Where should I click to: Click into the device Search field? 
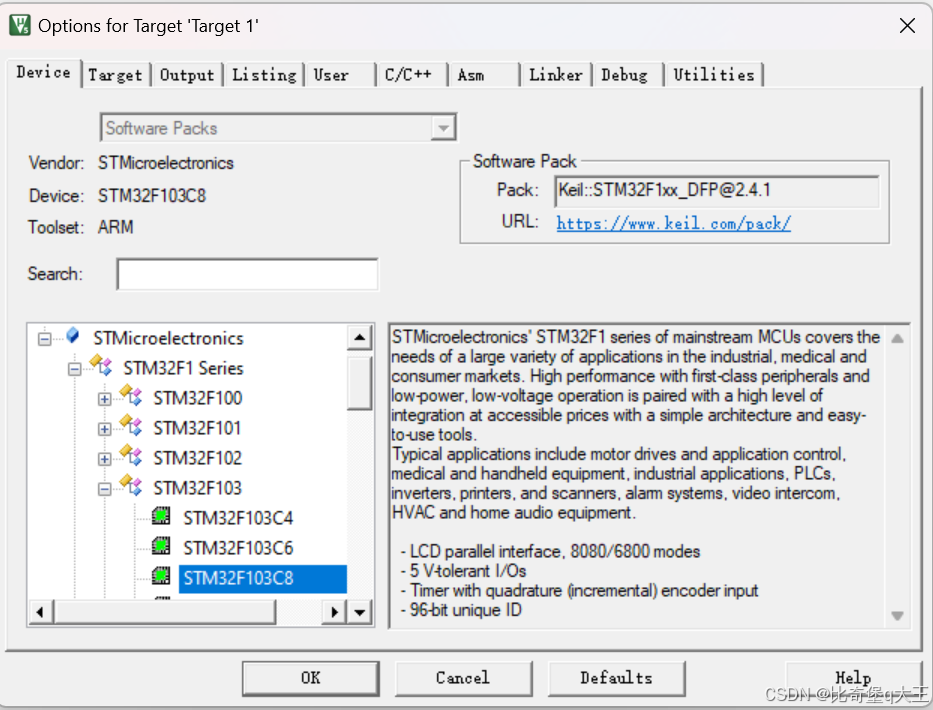tap(248, 274)
